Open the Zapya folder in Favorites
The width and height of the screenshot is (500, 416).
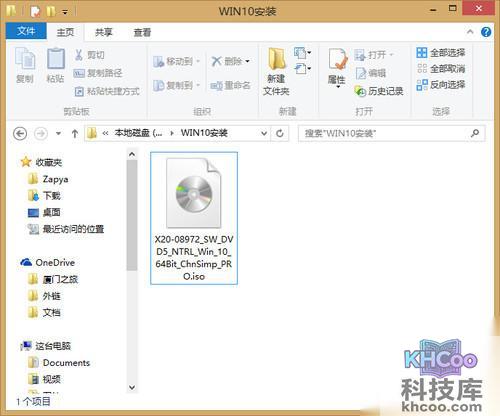coord(48,179)
